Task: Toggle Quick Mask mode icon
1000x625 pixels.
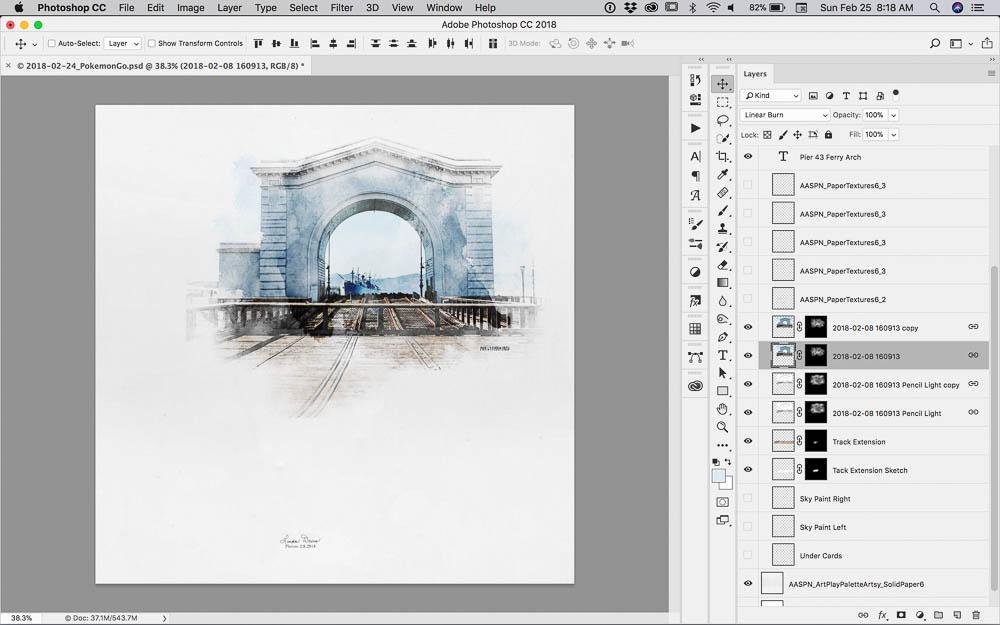Action: coord(722,502)
